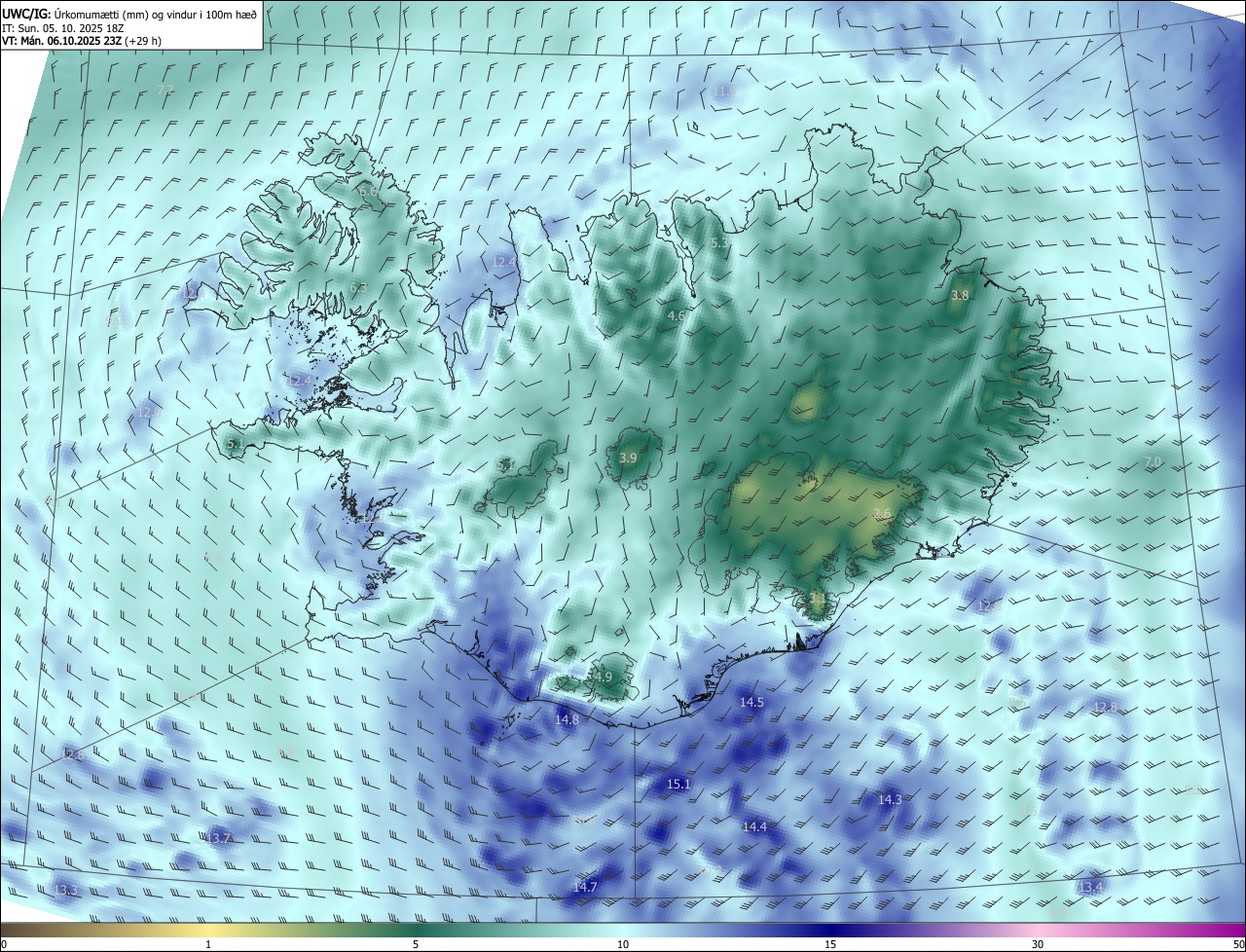Click the 14.3 value label
Image resolution: width=1246 pixels, height=952 pixels.
click(x=890, y=799)
